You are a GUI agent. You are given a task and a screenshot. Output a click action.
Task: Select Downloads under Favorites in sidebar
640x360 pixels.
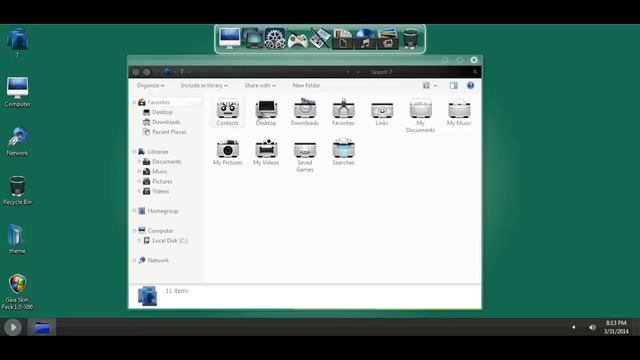tap(162, 122)
